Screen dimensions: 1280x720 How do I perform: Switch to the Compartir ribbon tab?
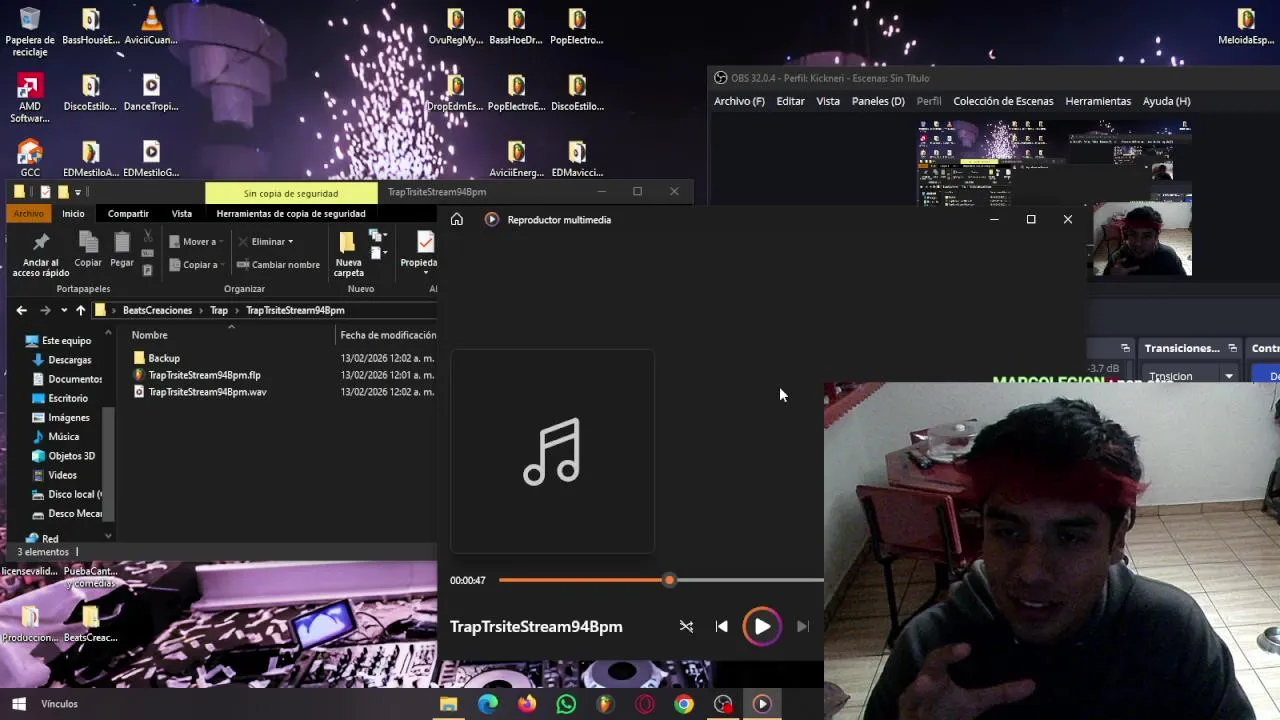(128, 214)
